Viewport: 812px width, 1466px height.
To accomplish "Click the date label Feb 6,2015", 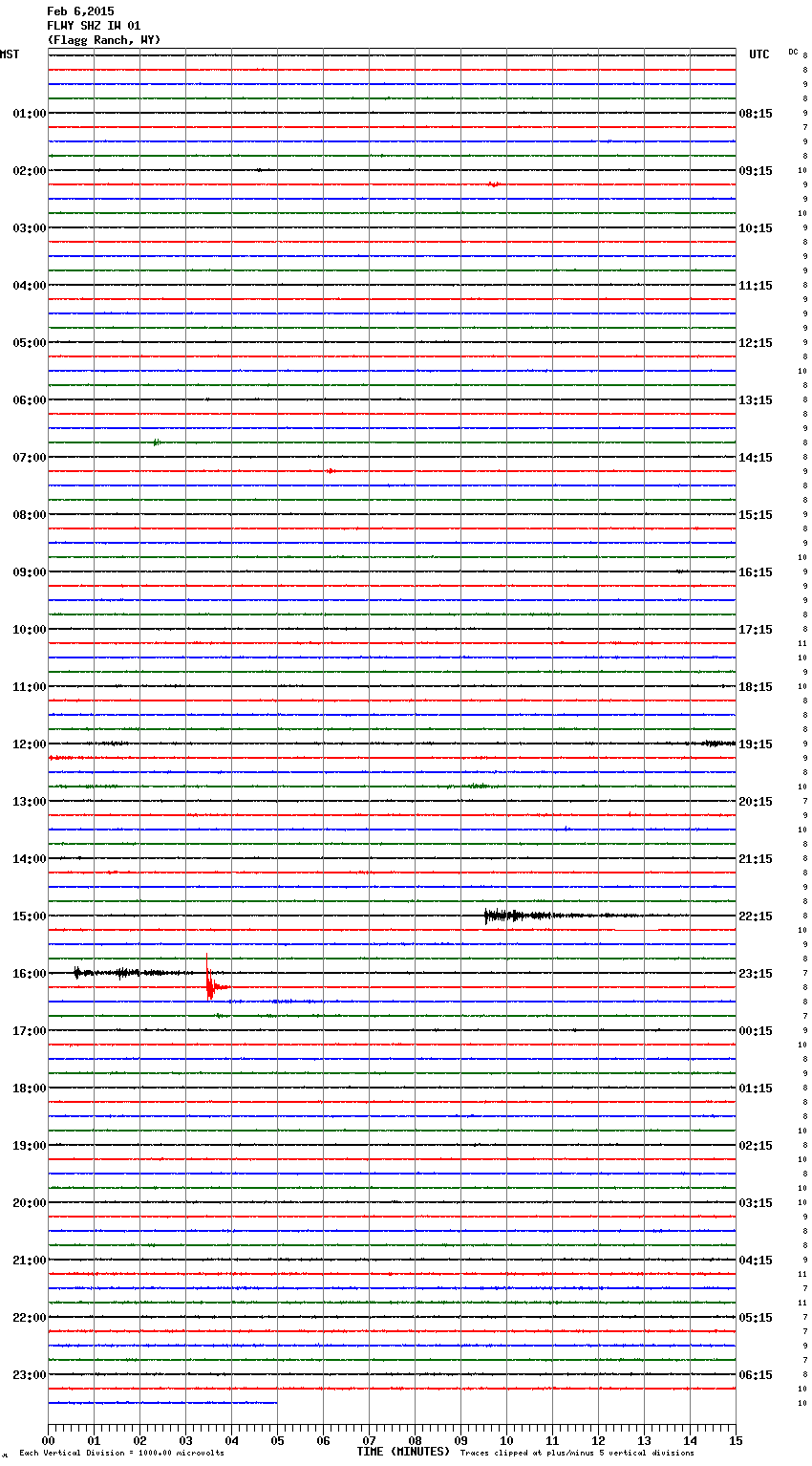I will pyautogui.click(x=80, y=11).
